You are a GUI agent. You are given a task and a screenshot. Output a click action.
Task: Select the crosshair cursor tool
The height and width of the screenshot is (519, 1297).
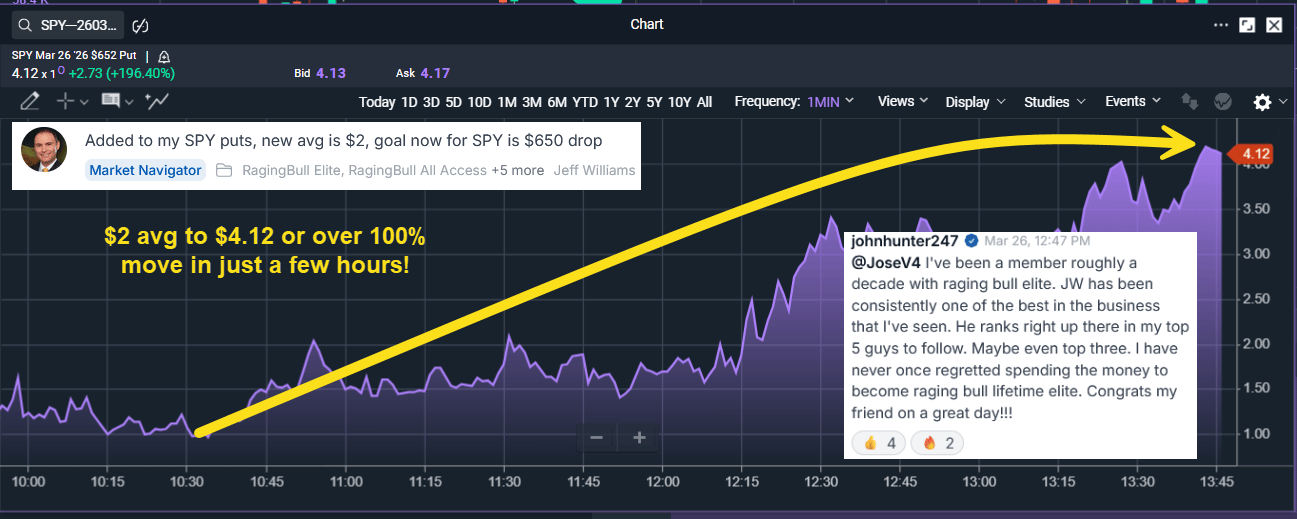tap(65, 101)
